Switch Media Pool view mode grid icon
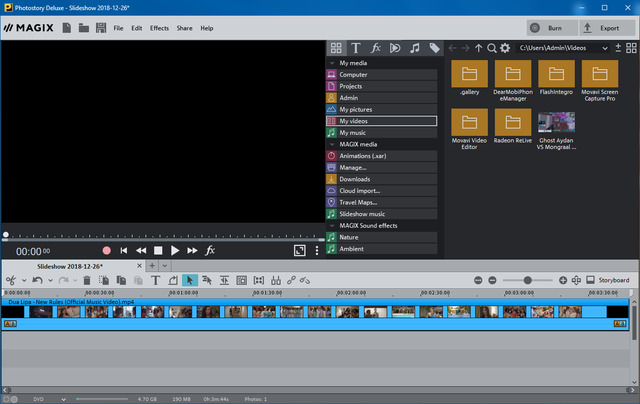The image size is (640, 404). click(x=631, y=48)
